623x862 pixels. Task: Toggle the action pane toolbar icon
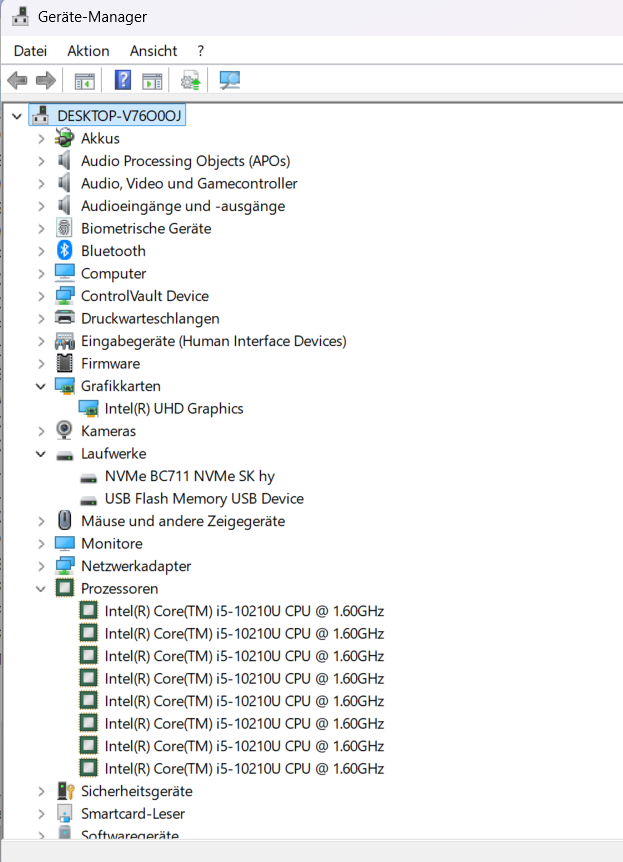pyautogui.click(x=152, y=81)
